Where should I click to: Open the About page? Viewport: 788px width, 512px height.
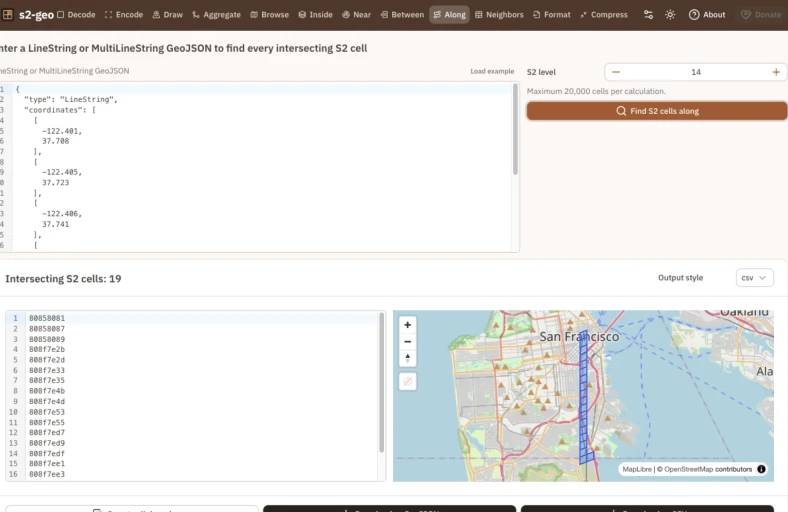(x=707, y=15)
